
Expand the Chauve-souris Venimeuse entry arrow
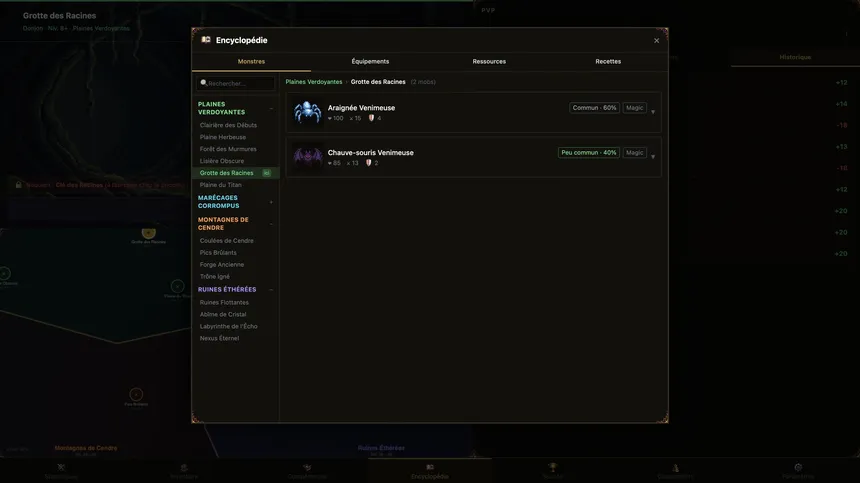(653, 157)
